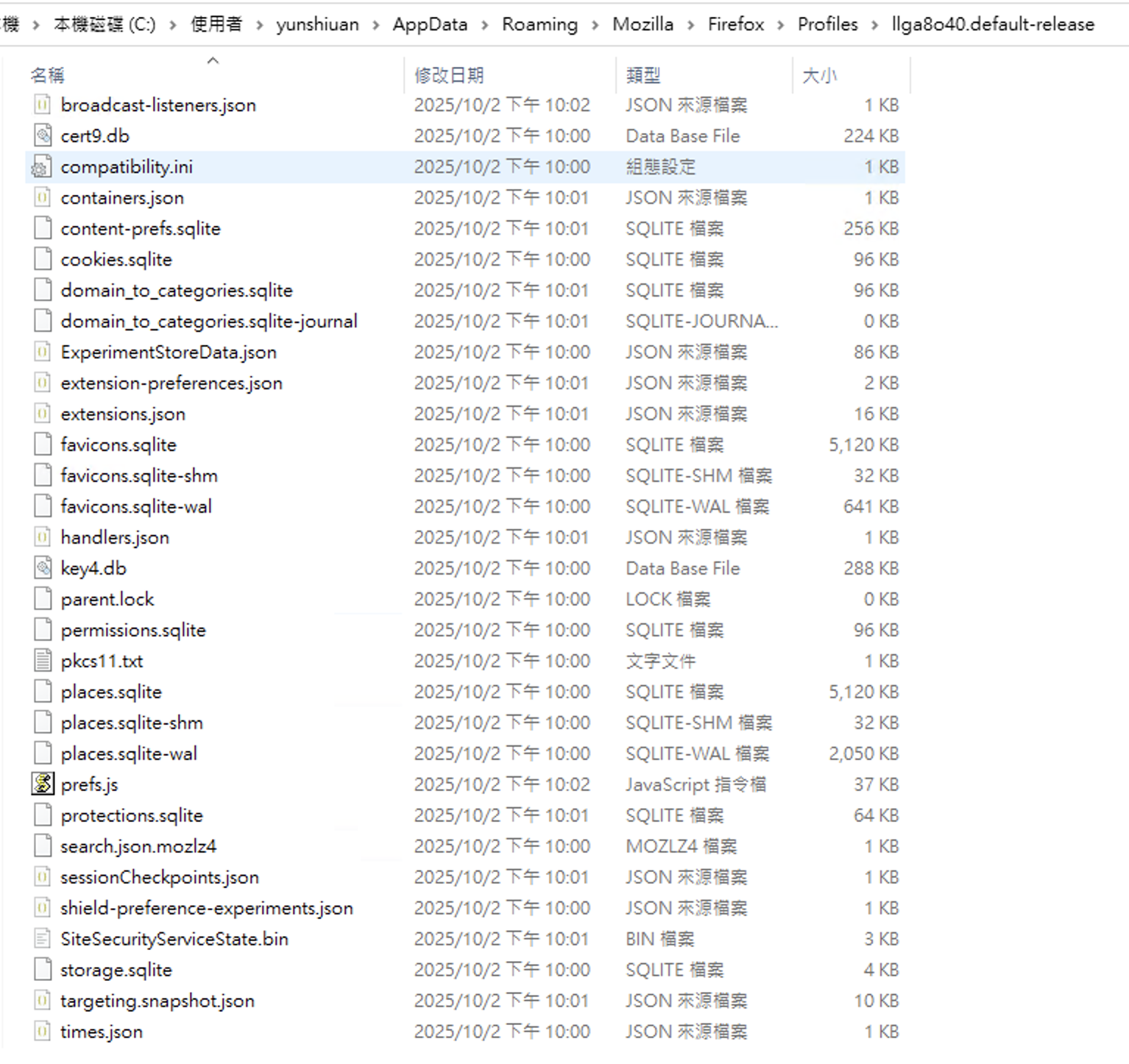The width and height of the screenshot is (1129, 1064).
Task: Click the 類型 column header
Action: pyautogui.click(x=643, y=75)
